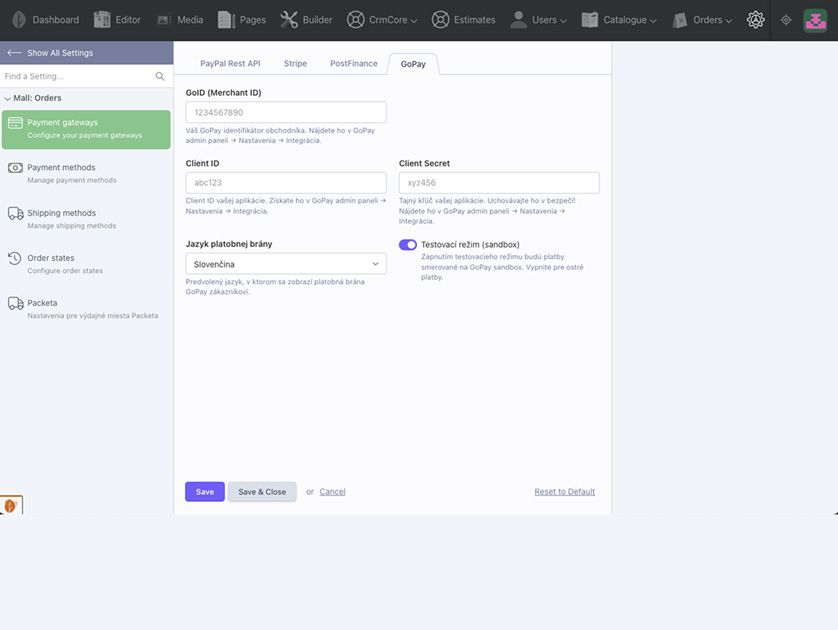
Task: Switch to the Stripe tab
Action: [295, 64]
